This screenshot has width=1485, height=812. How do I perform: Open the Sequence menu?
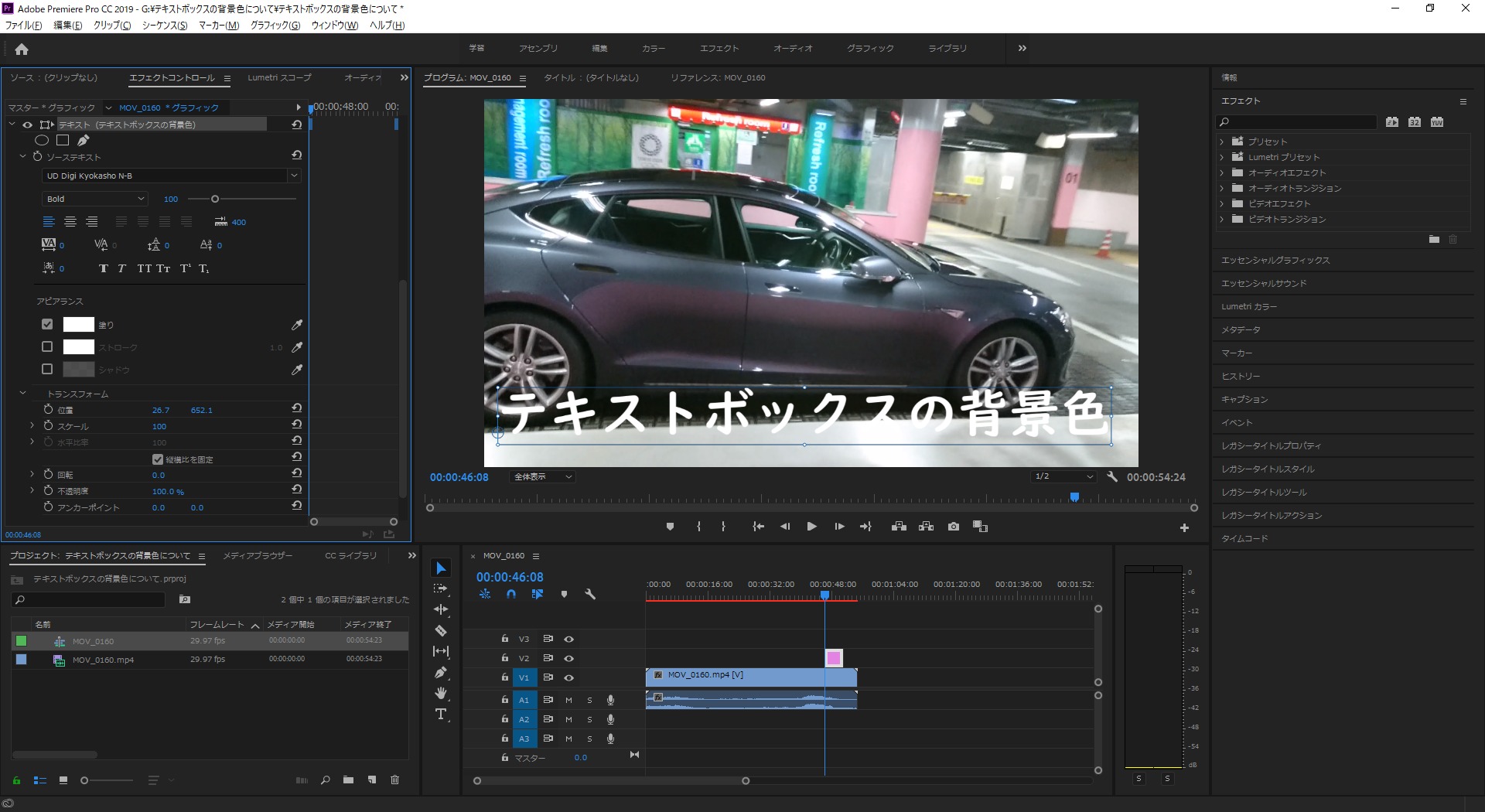[x=165, y=26]
